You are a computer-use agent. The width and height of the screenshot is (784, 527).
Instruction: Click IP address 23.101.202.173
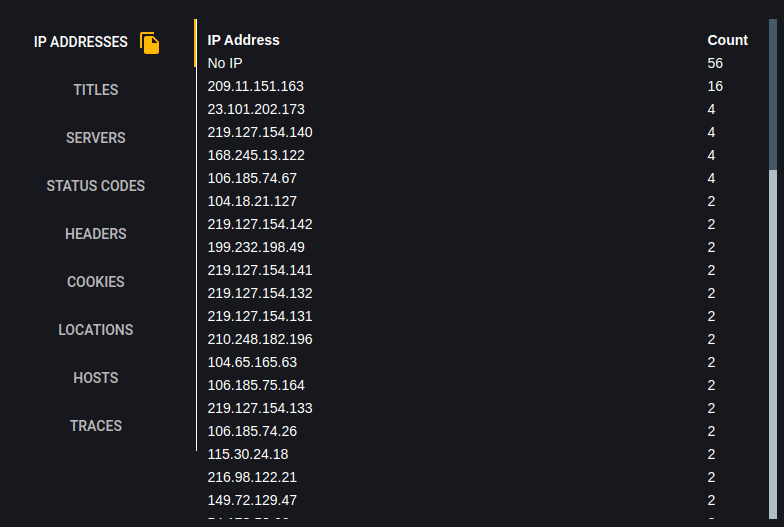point(256,109)
